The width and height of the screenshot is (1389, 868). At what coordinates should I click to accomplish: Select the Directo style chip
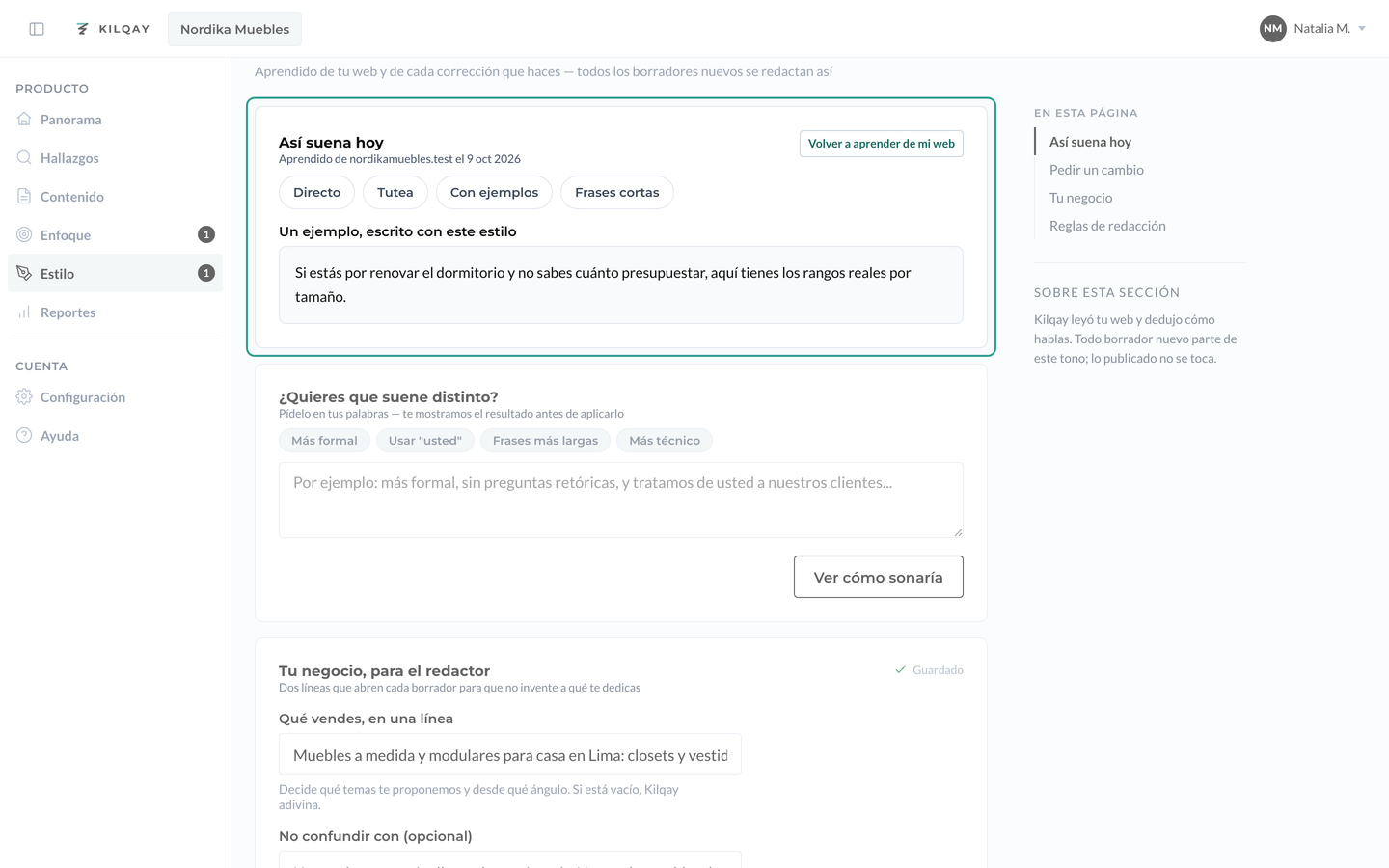(x=317, y=192)
